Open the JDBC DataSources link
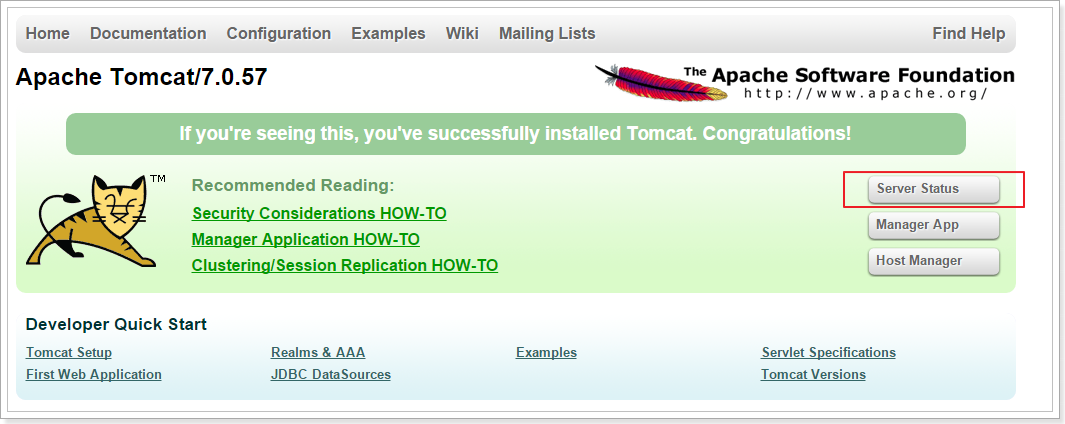Image resolution: width=1065 pixels, height=424 pixels. tap(331, 375)
